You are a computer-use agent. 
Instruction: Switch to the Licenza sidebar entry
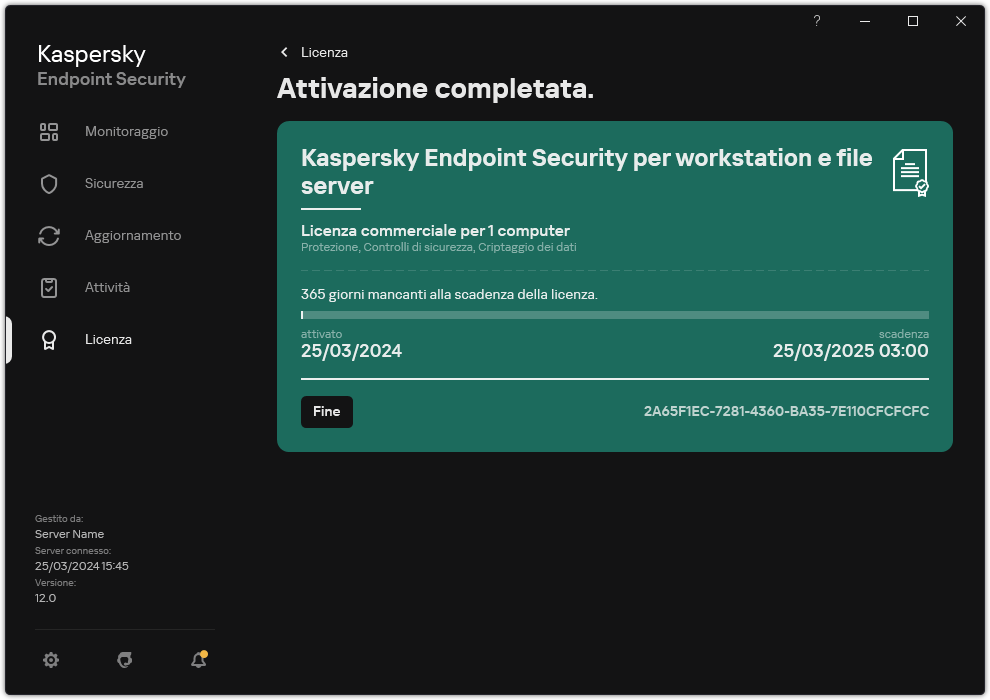tap(107, 339)
